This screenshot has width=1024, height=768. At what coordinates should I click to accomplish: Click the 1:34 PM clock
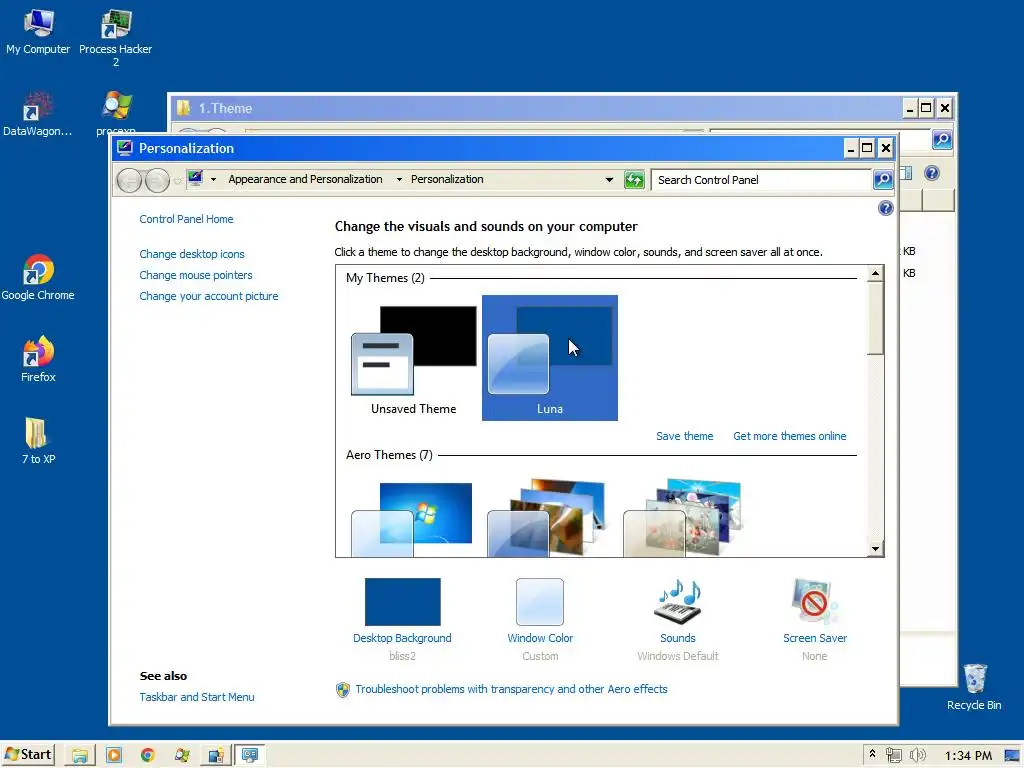coord(968,756)
